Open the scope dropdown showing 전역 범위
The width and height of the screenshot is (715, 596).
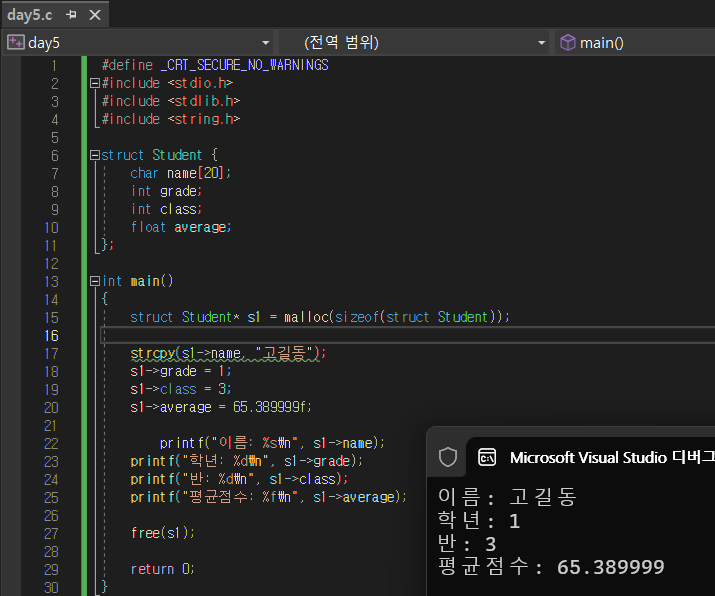[x=414, y=43]
